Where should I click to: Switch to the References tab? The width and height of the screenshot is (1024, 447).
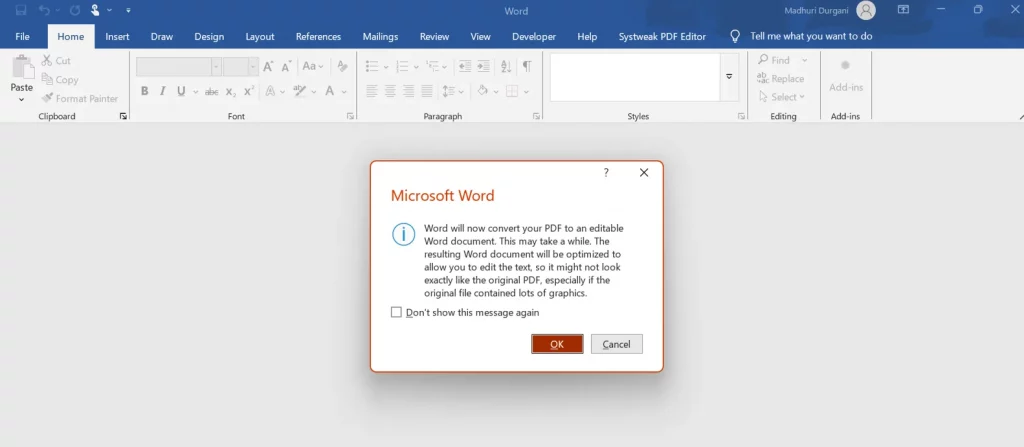tap(318, 37)
